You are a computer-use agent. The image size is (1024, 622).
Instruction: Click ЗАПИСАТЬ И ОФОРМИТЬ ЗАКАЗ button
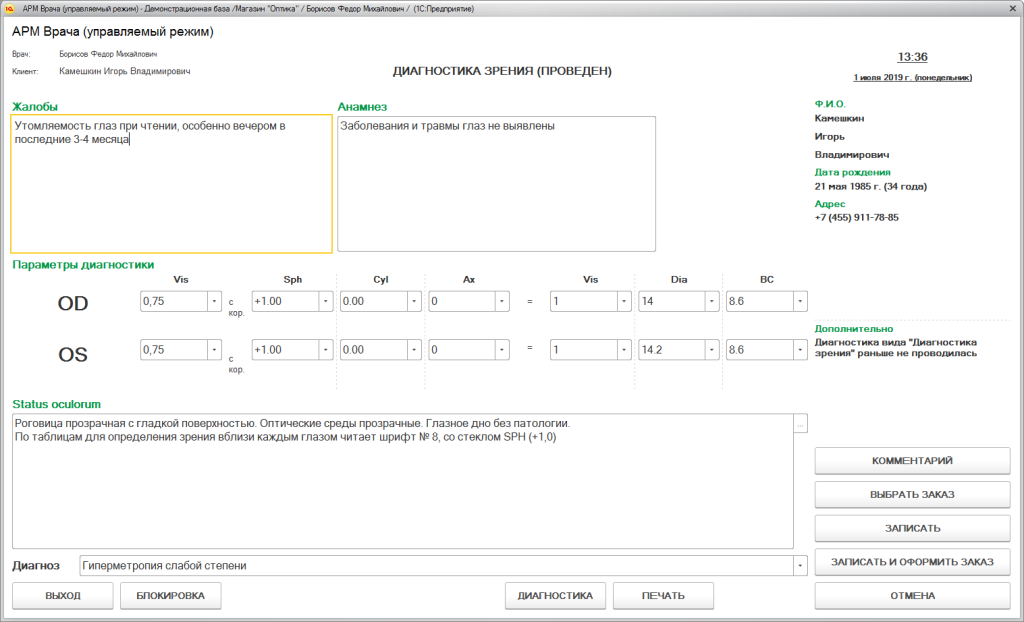[912, 562]
